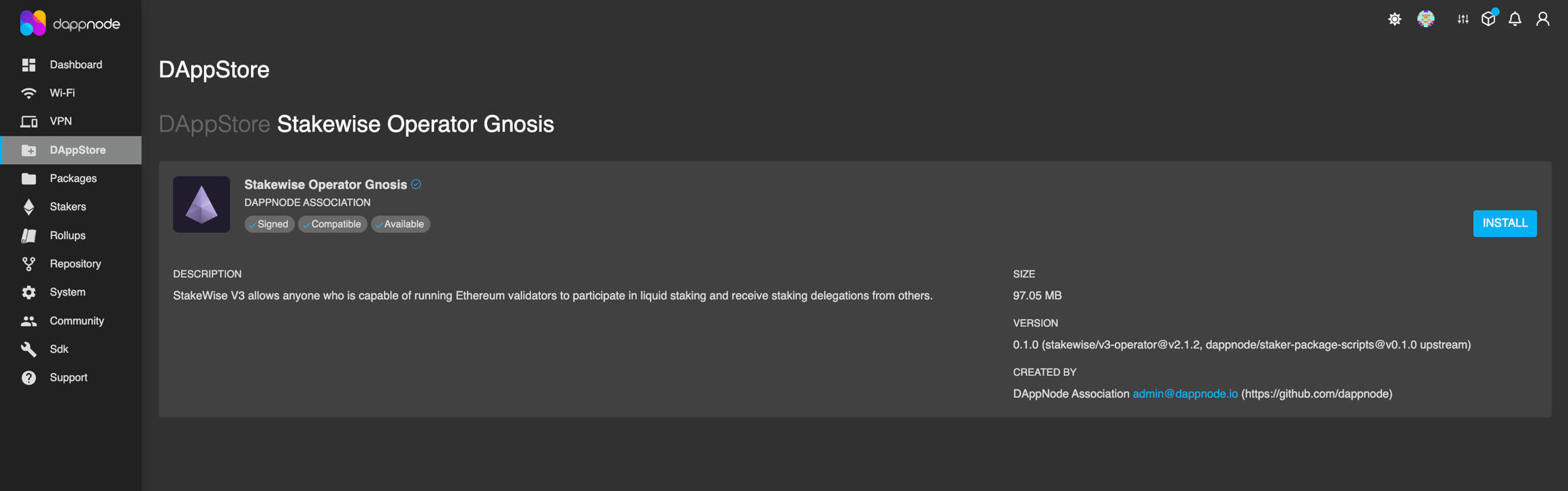Viewport: 1568px width, 491px height.
Task: Open Packages from the sidebar
Action: click(x=73, y=178)
